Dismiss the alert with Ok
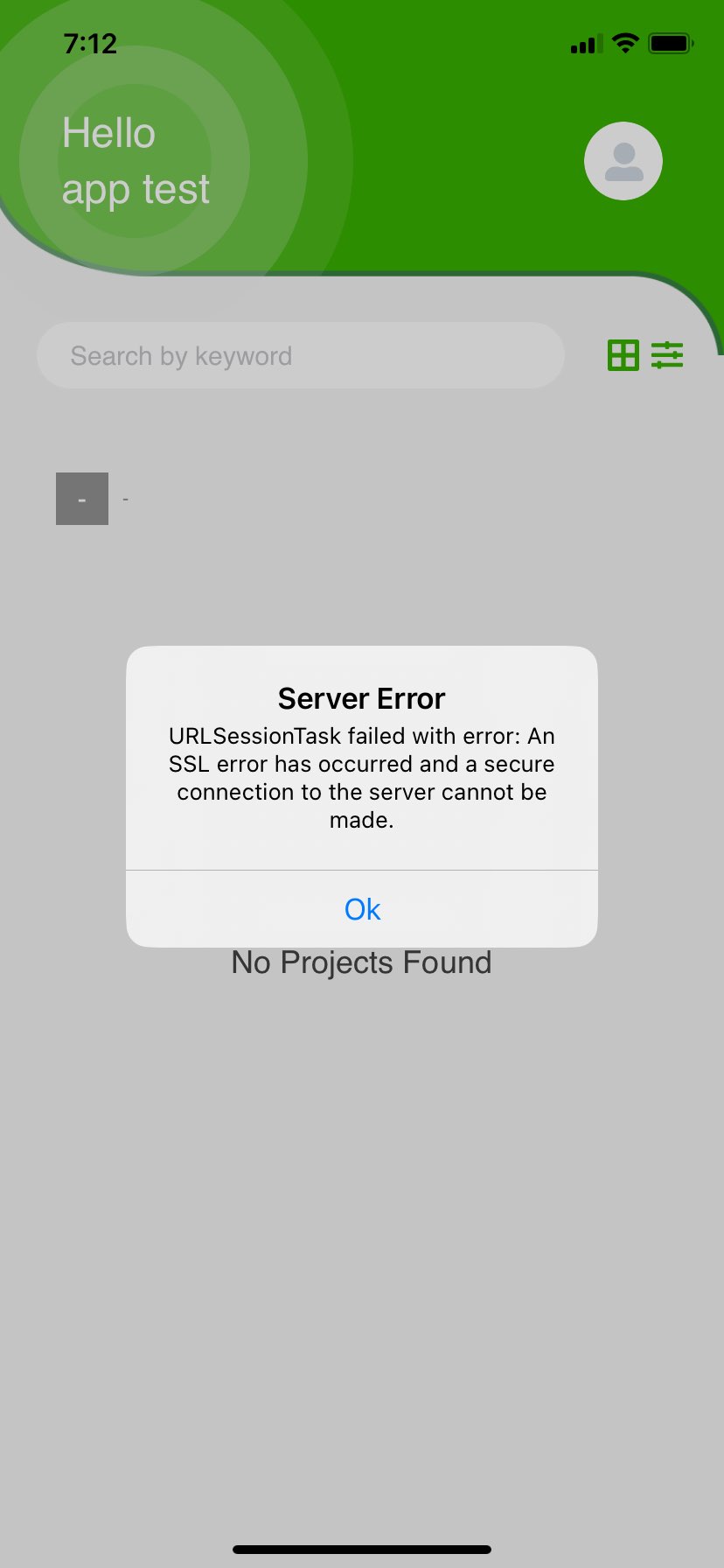724x1568 pixels. click(362, 909)
